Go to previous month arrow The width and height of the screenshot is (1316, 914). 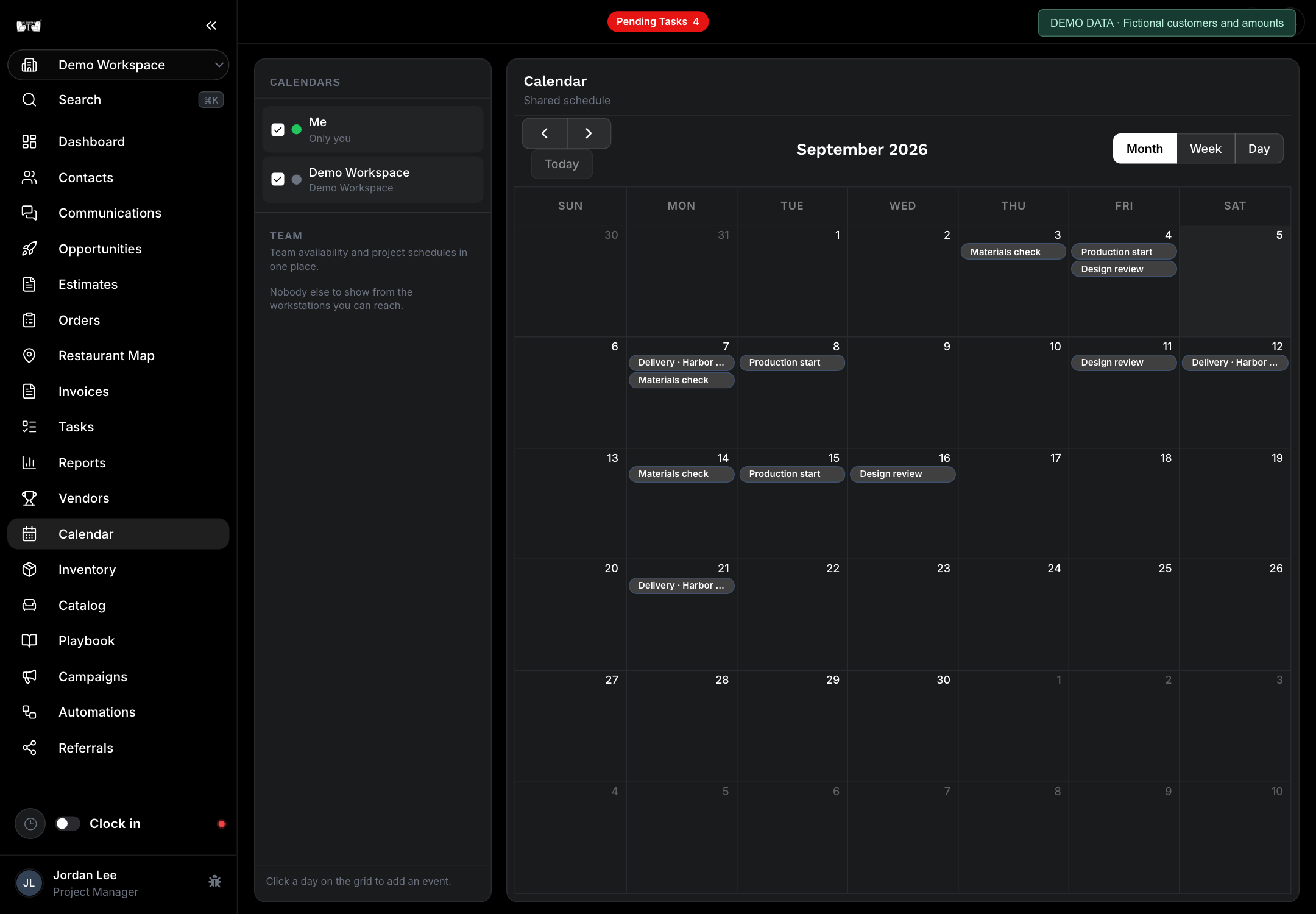545,133
